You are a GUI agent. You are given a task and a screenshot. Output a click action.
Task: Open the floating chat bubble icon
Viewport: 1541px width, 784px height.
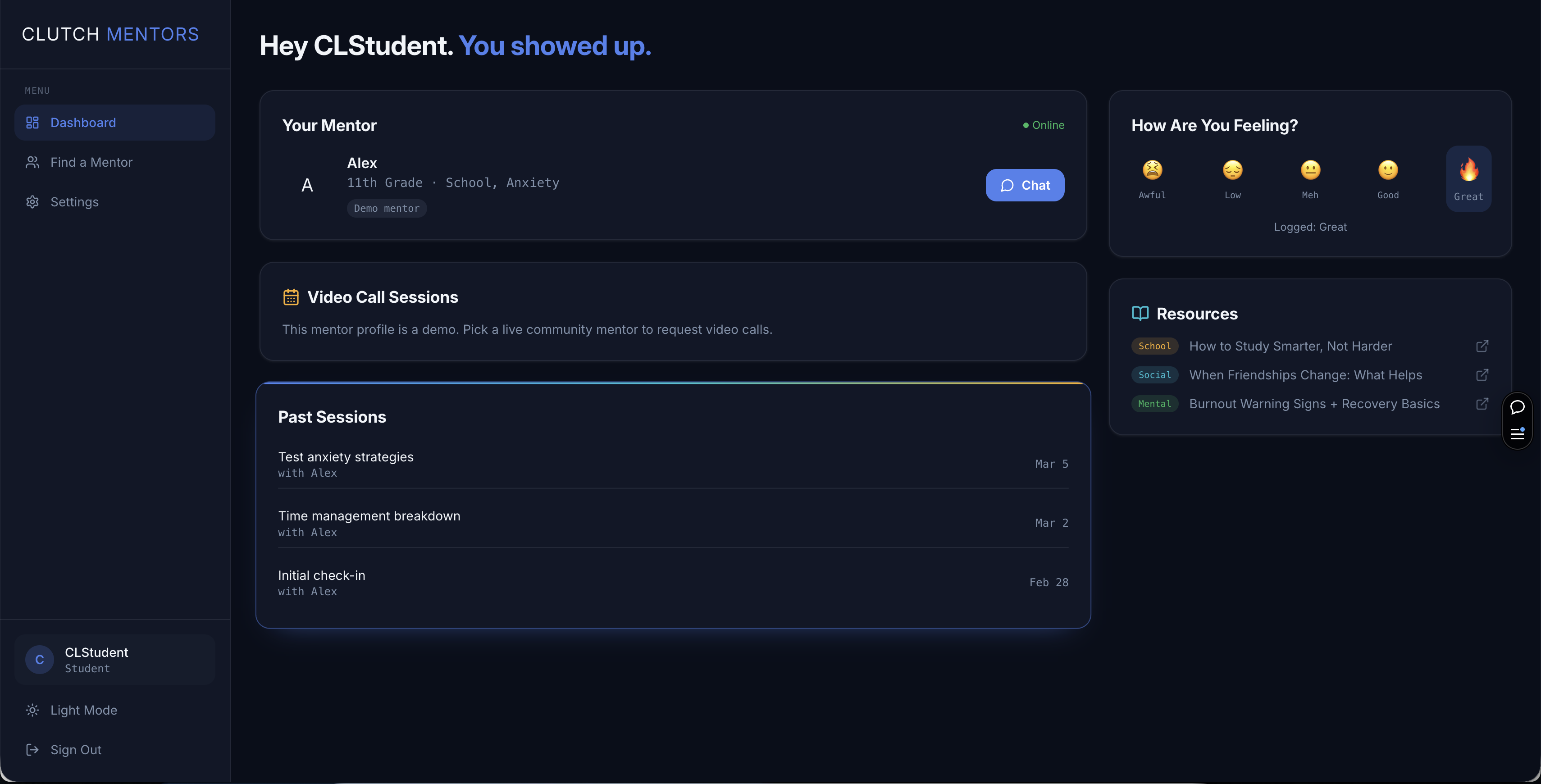pos(1517,407)
